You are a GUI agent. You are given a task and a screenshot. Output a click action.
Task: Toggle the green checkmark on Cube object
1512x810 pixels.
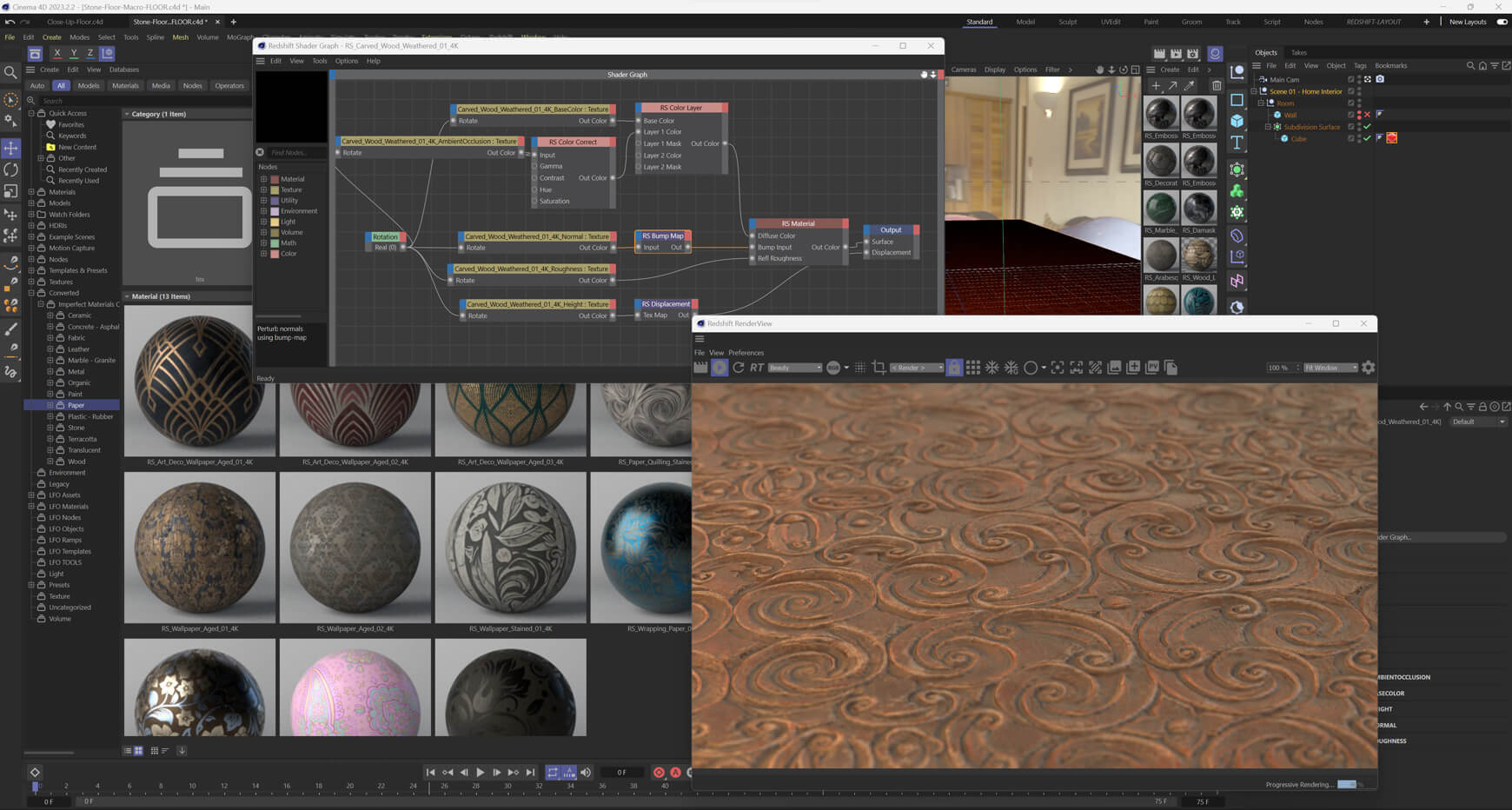[1367, 138]
